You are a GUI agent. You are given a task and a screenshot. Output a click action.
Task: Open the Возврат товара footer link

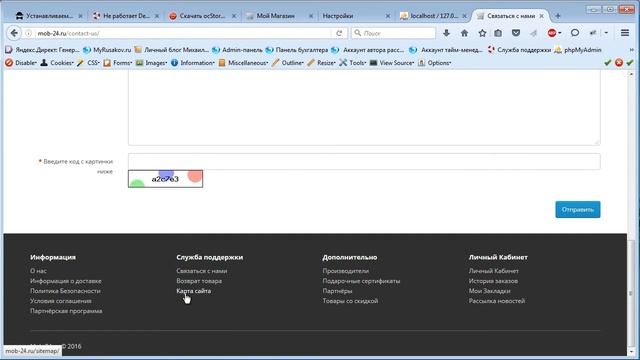(199, 281)
